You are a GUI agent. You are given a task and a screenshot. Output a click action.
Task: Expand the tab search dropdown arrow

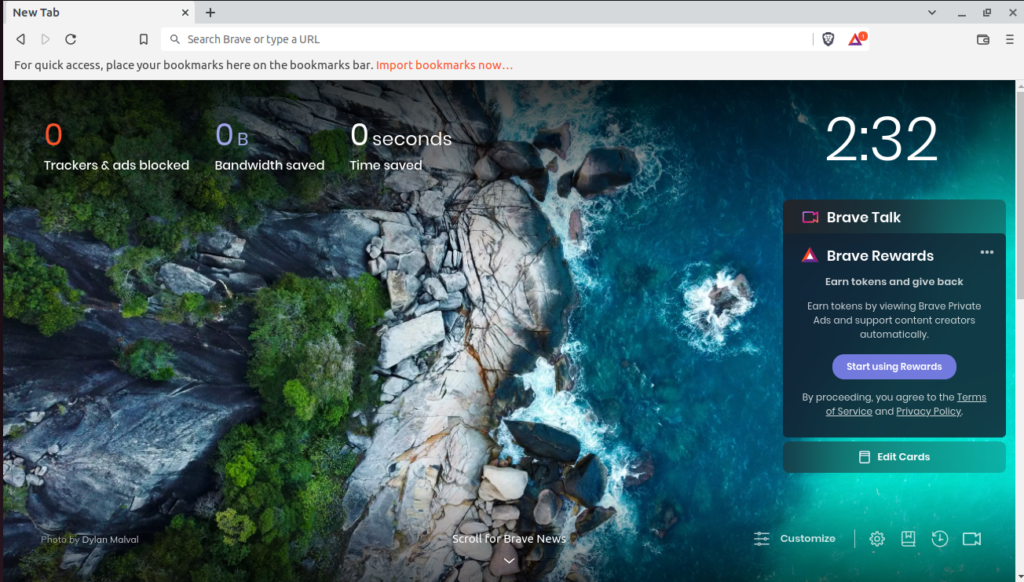point(932,12)
